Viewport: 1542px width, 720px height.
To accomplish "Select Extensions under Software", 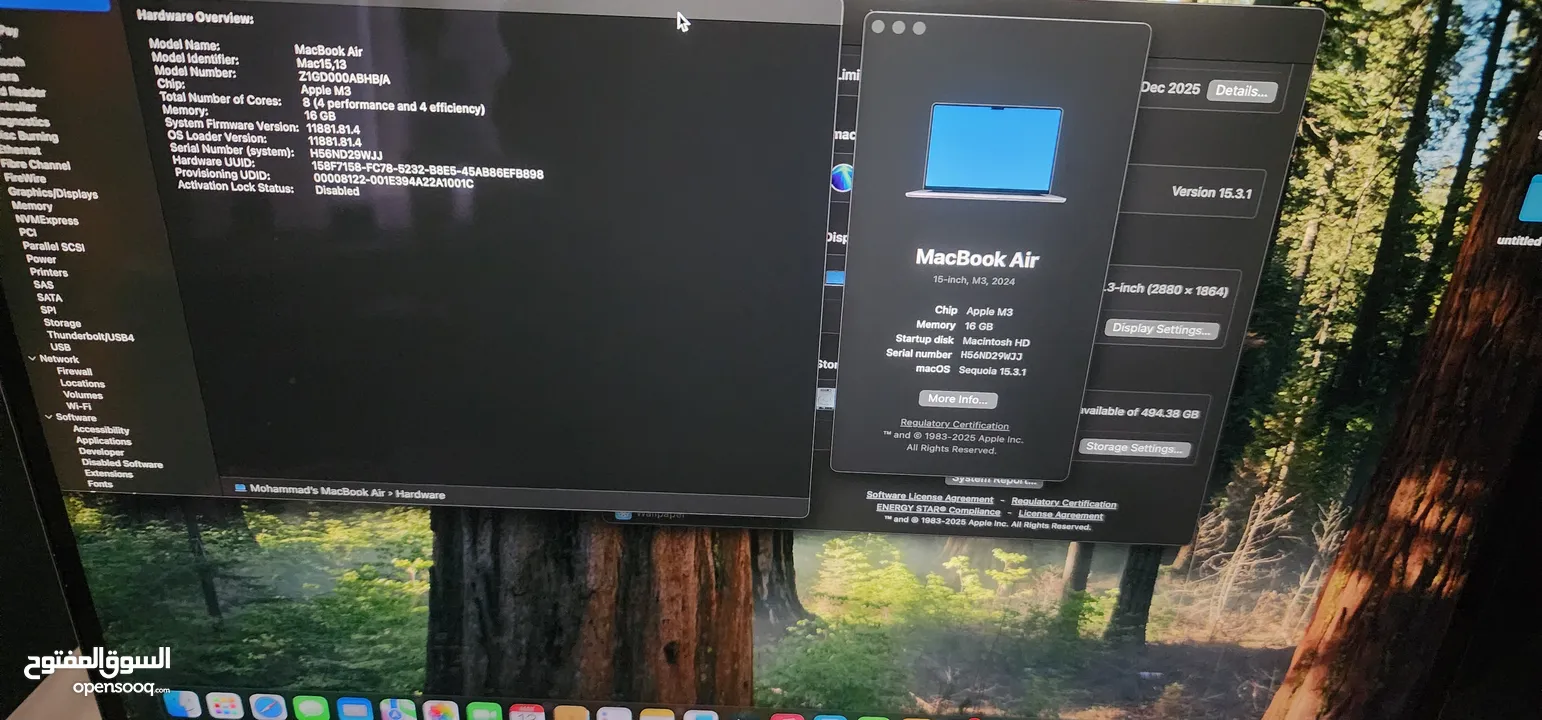I will tap(109, 473).
